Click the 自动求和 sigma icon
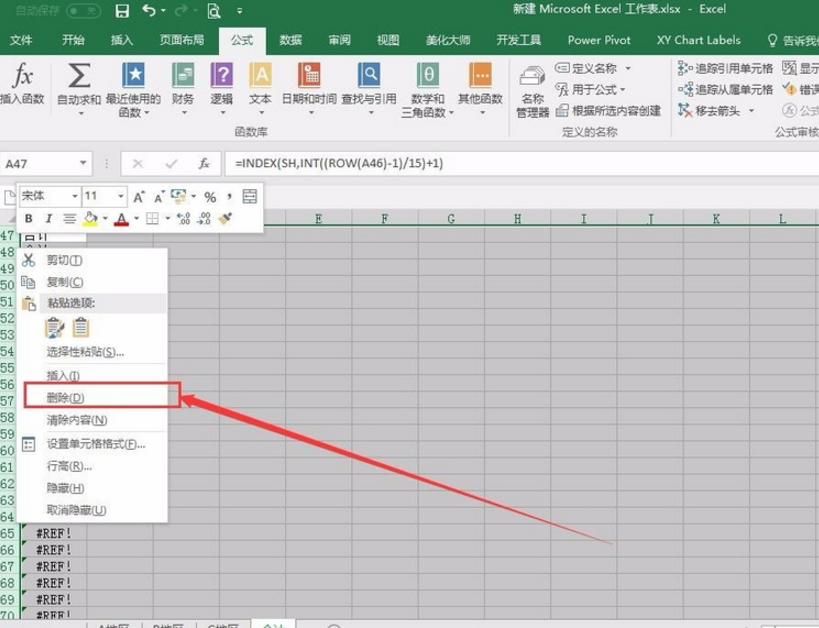 (78, 76)
